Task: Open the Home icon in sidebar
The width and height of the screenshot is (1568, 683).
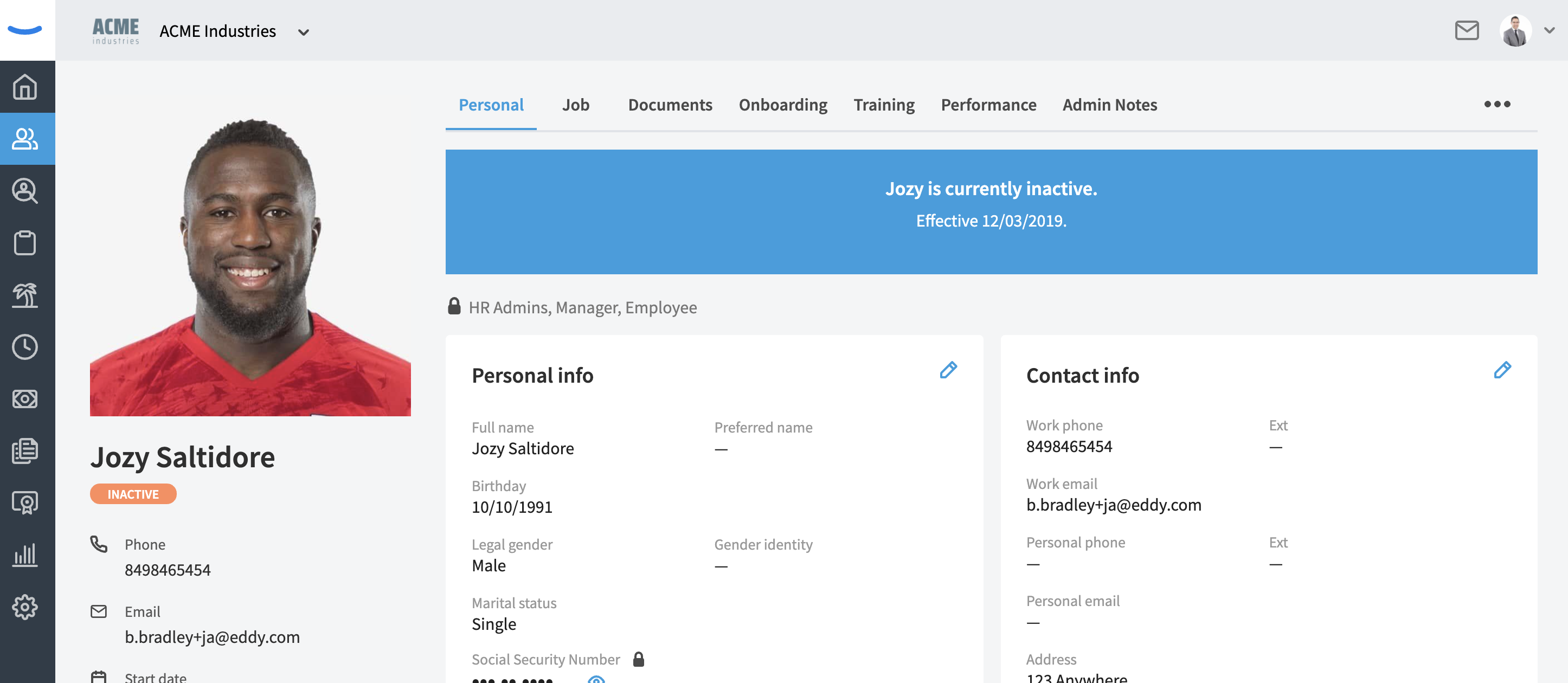Action: click(25, 86)
